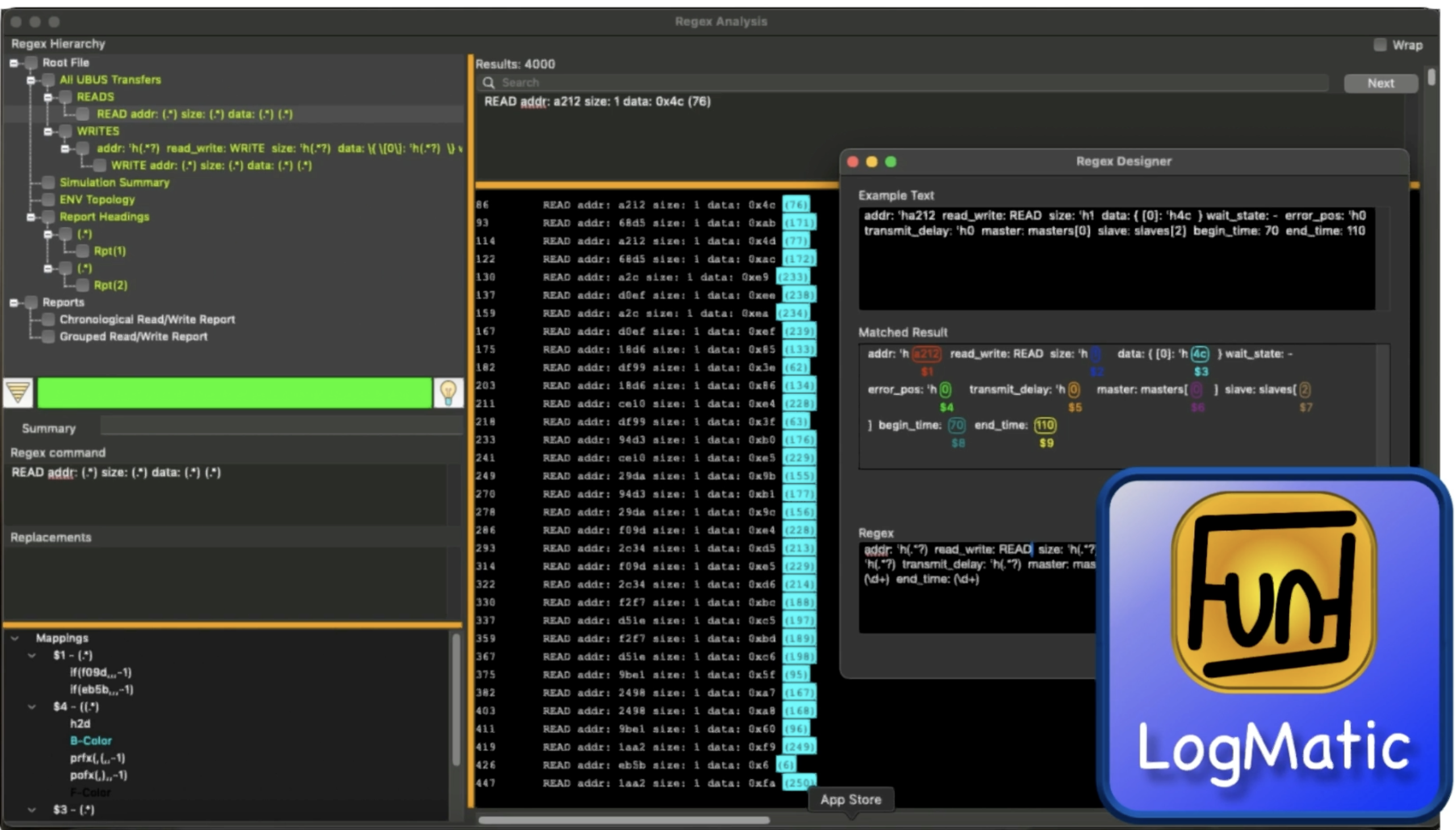Click the (76) highlighted value on line 86
The image size is (1456, 830).
click(796, 204)
